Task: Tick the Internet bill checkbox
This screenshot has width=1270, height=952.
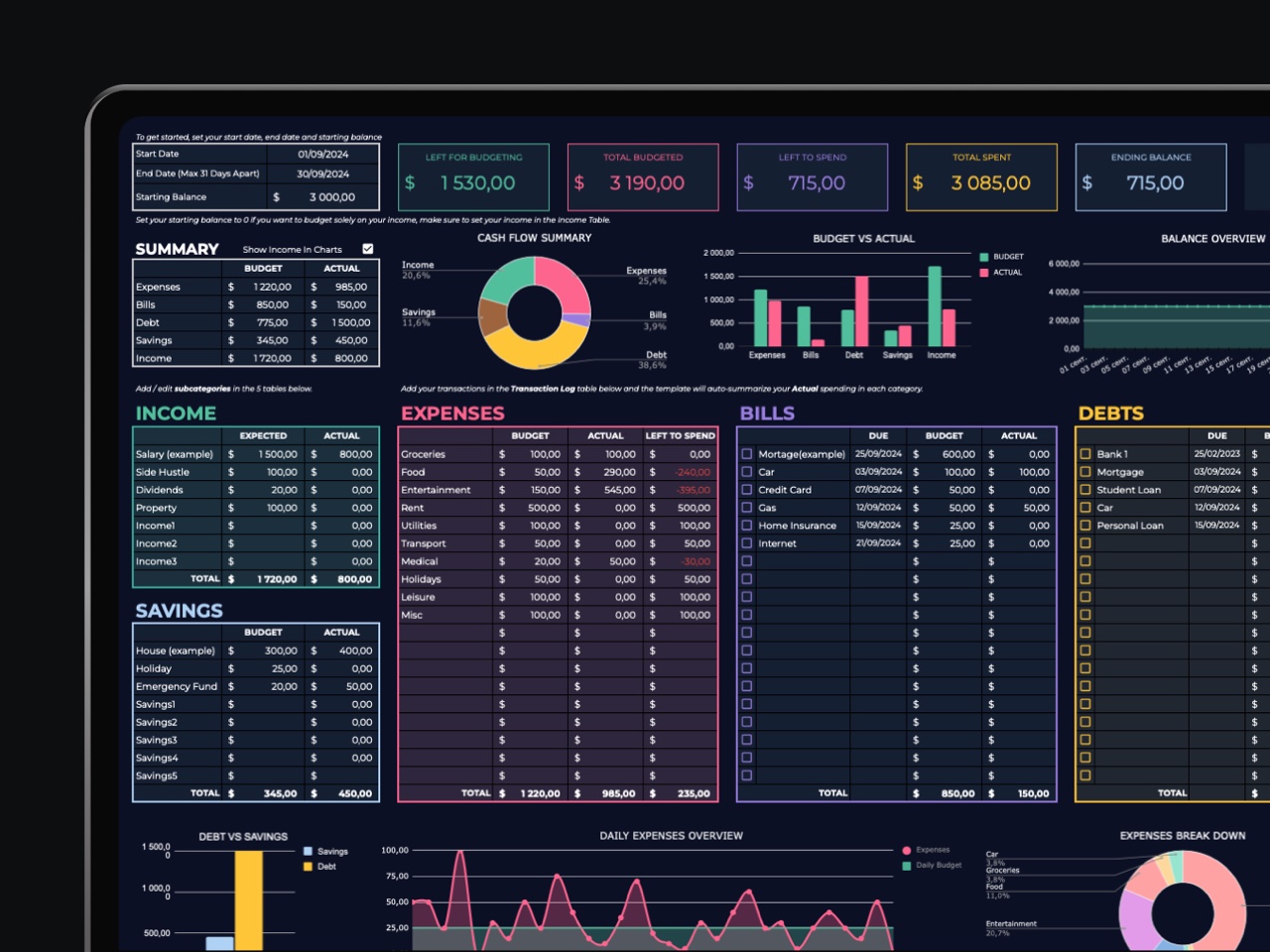Action: (x=747, y=543)
